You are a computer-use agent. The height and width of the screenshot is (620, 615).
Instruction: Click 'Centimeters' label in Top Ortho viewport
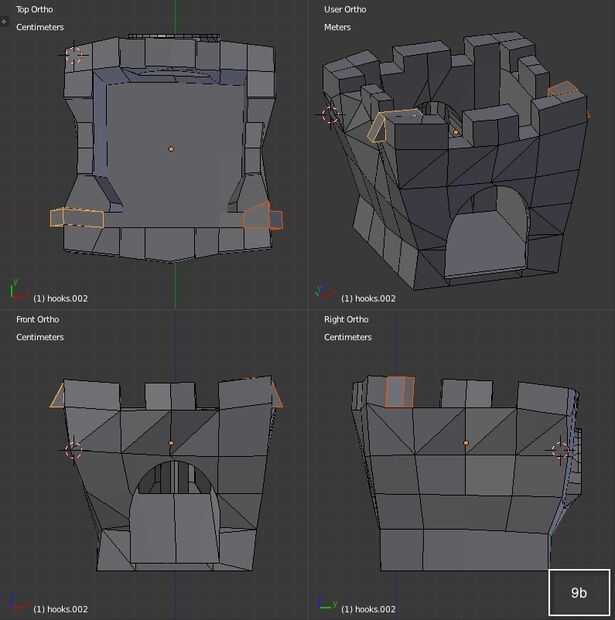coord(40,27)
